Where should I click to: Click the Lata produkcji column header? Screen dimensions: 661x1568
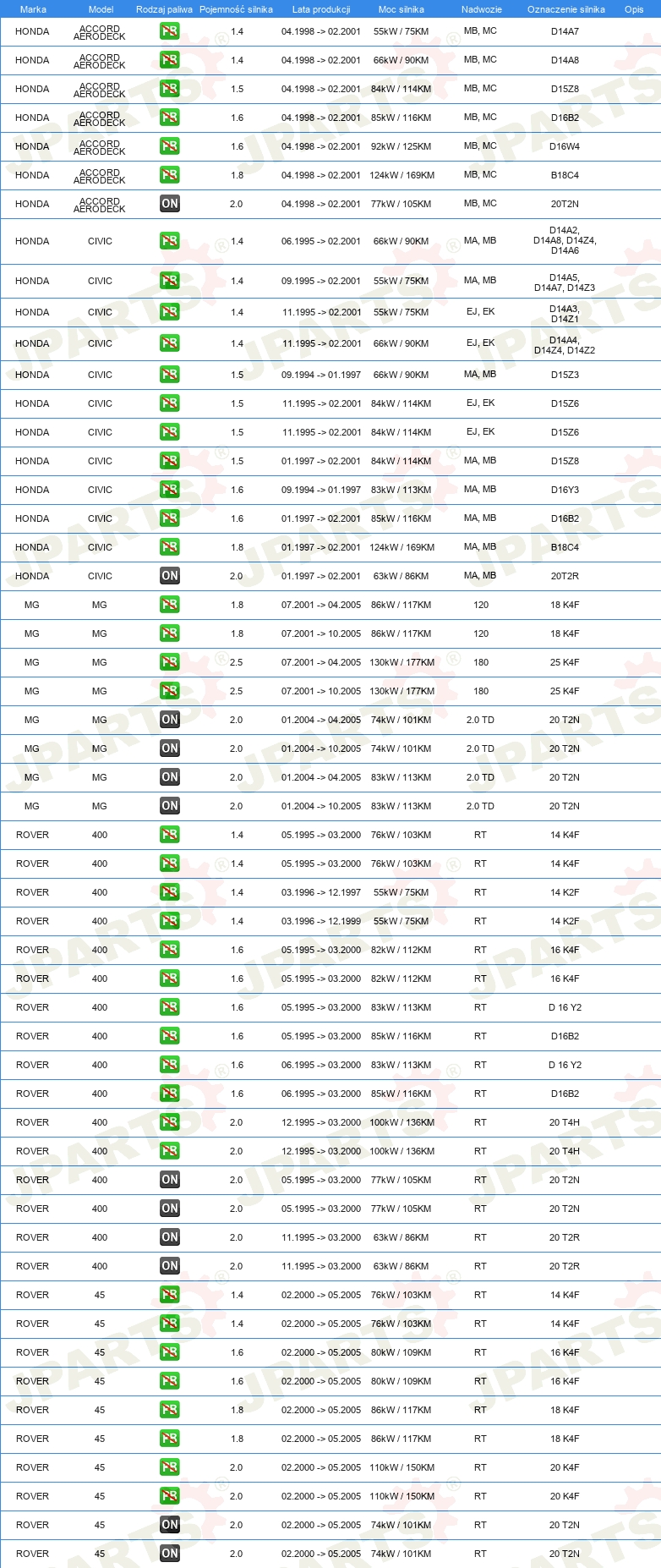[x=321, y=9]
